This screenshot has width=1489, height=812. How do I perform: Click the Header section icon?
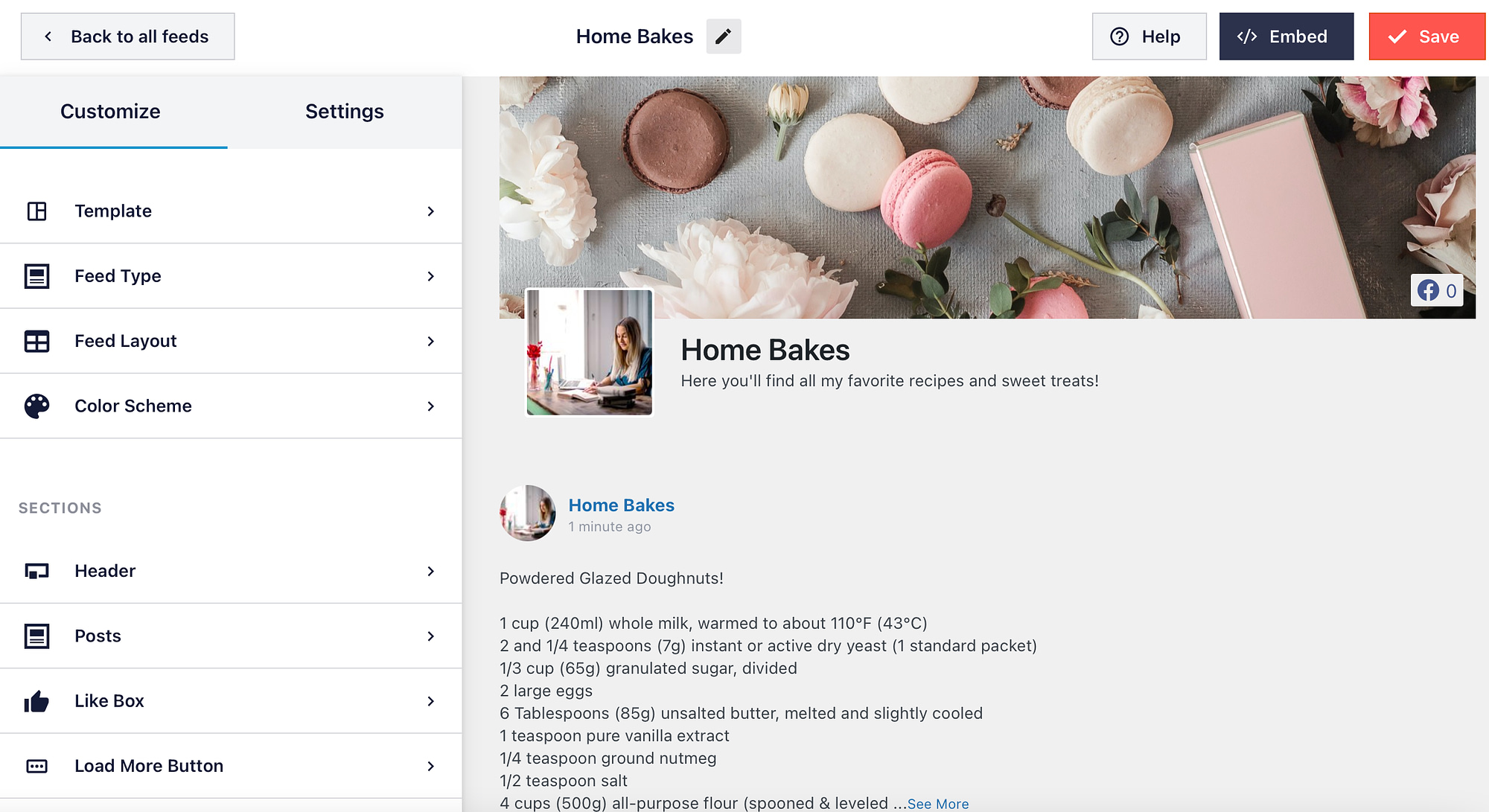click(36, 570)
